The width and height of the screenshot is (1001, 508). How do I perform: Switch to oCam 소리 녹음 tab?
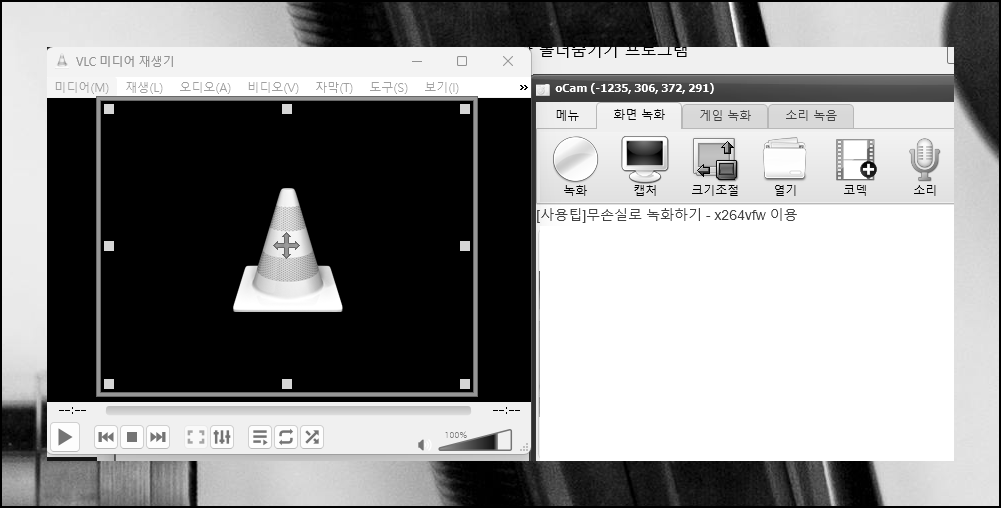click(x=811, y=116)
